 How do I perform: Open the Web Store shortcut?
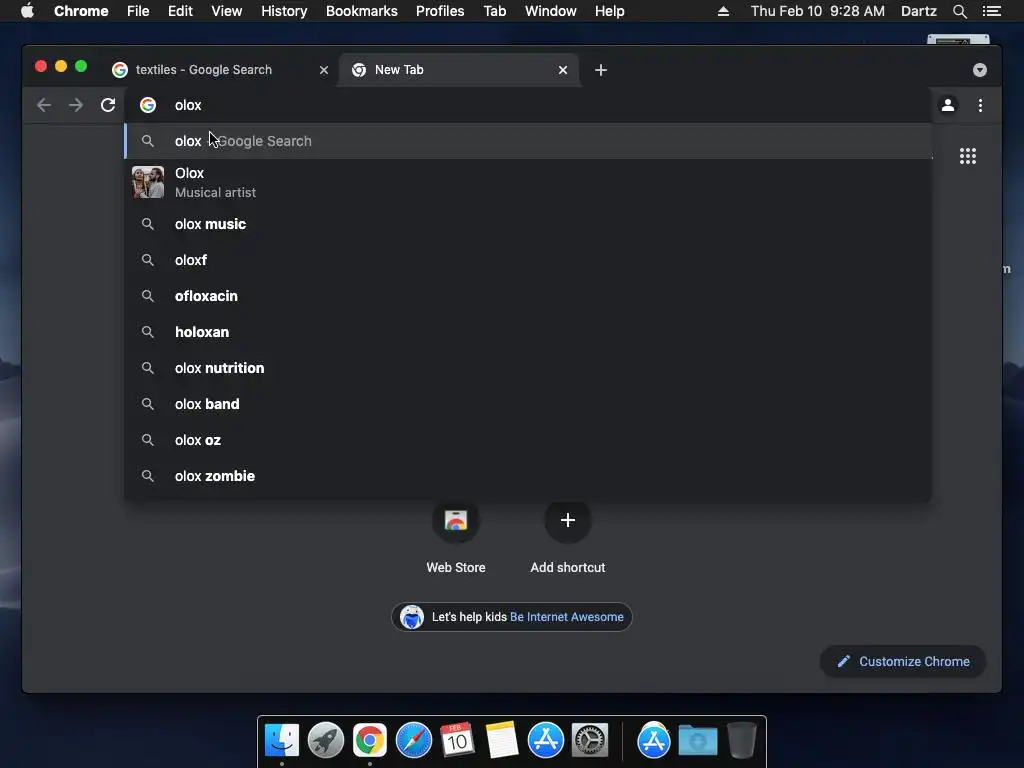tap(456, 538)
